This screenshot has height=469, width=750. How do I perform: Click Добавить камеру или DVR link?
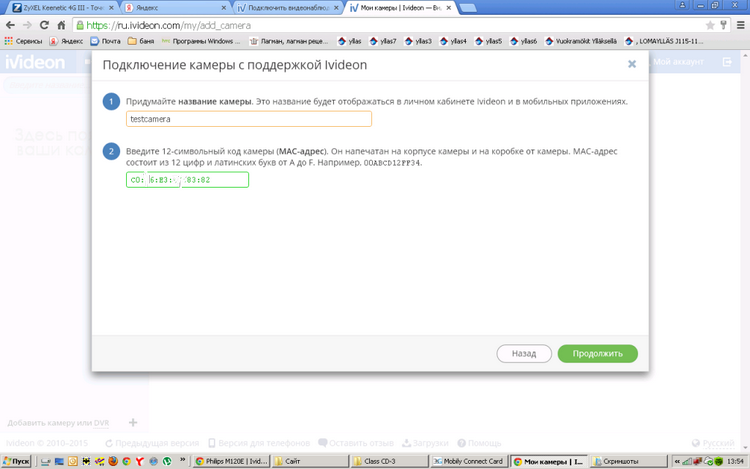pos(58,423)
